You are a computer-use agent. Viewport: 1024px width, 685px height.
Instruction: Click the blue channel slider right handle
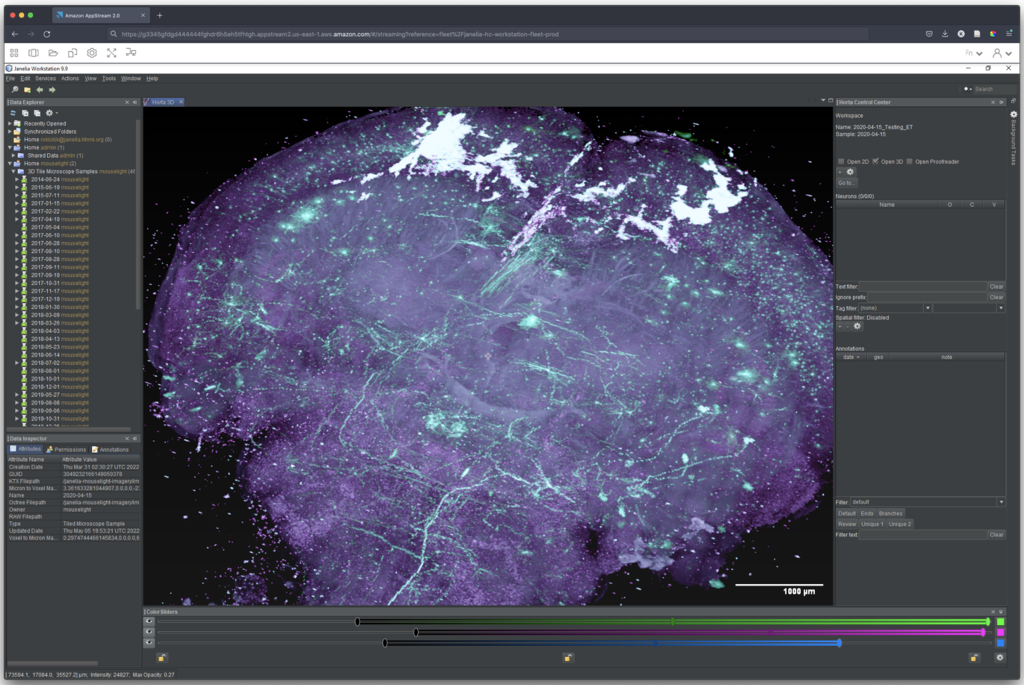(x=839, y=643)
